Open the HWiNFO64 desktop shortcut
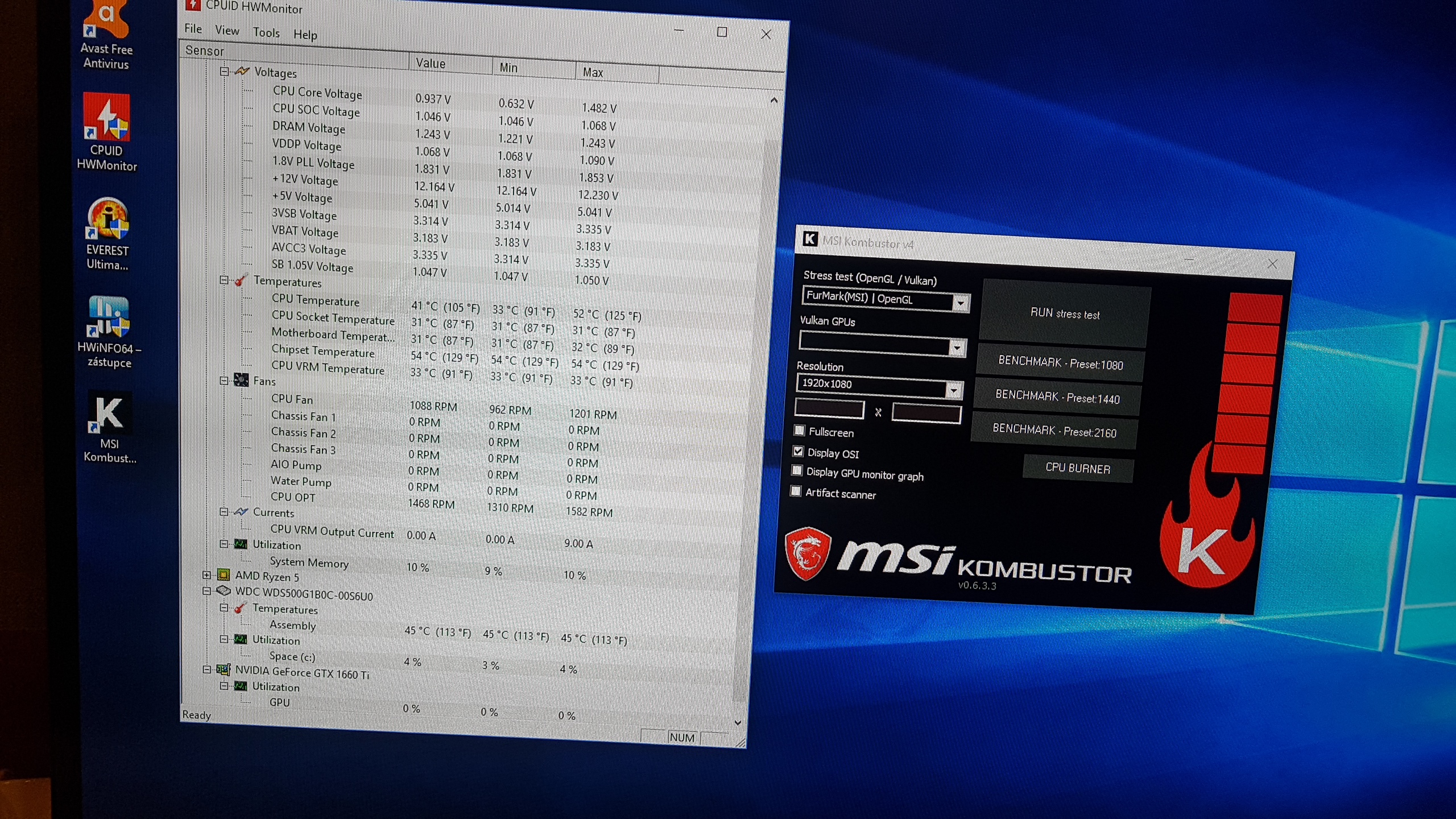This screenshot has width=1456, height=819. coord(108,317)
